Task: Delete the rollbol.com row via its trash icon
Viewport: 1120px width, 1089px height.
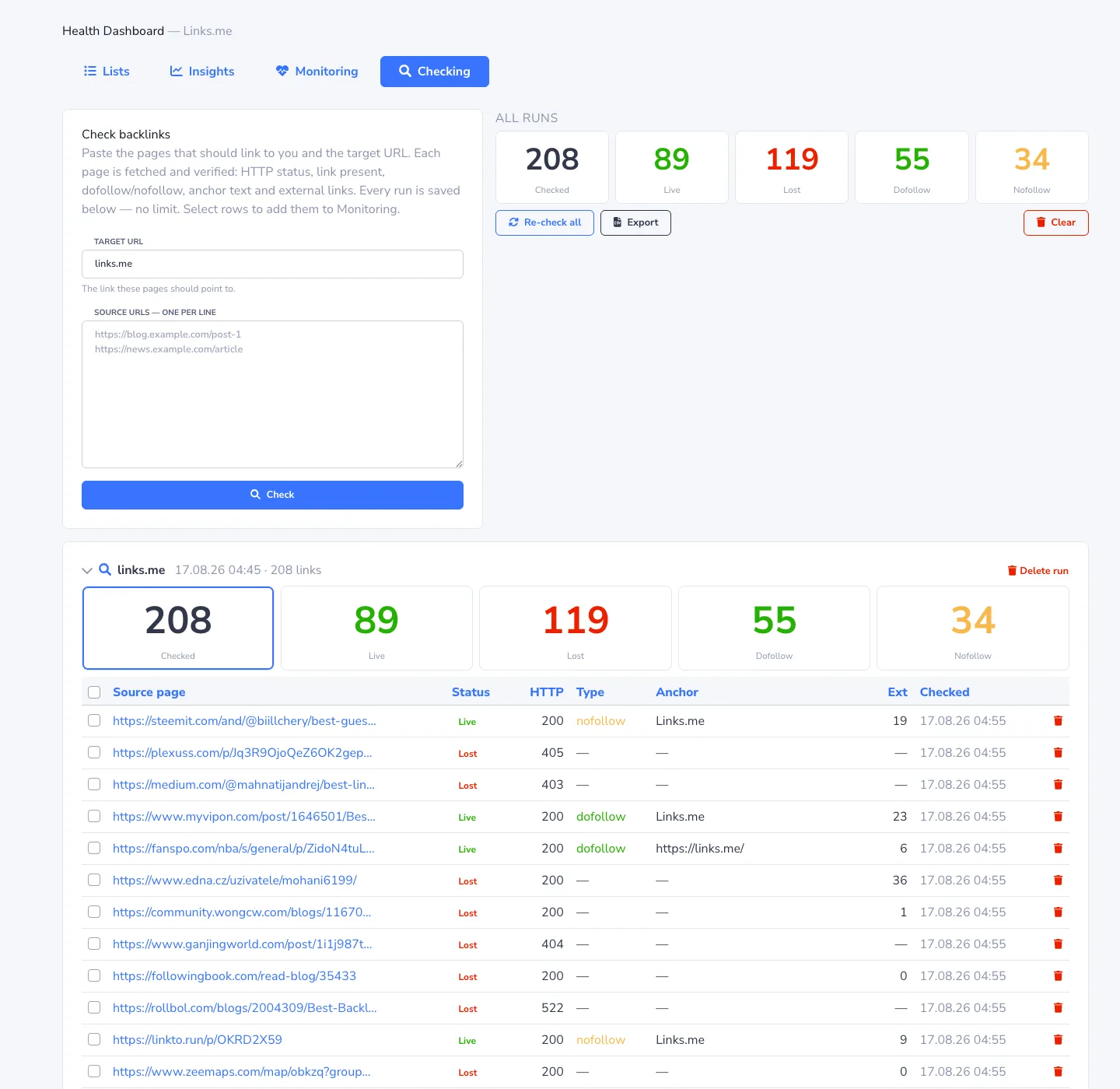Action: tap(1058, 1008)
